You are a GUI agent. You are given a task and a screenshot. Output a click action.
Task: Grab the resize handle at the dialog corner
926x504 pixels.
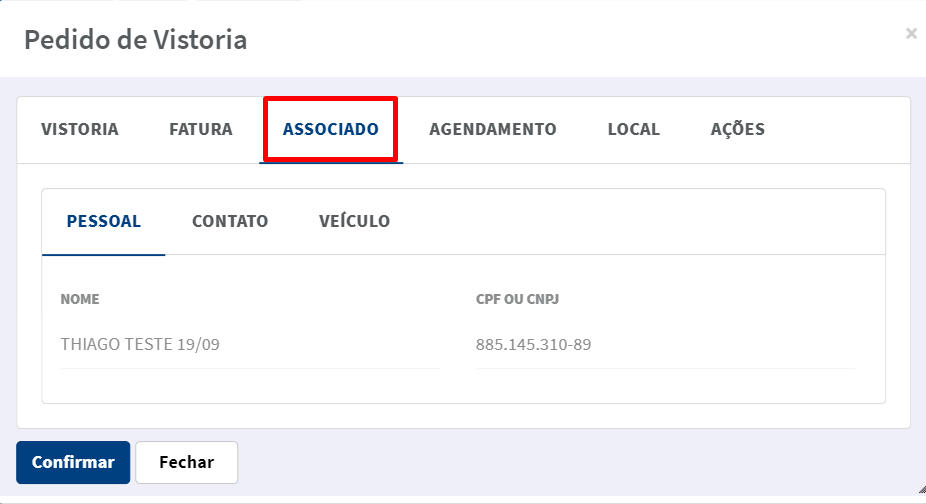coord(922,489)
